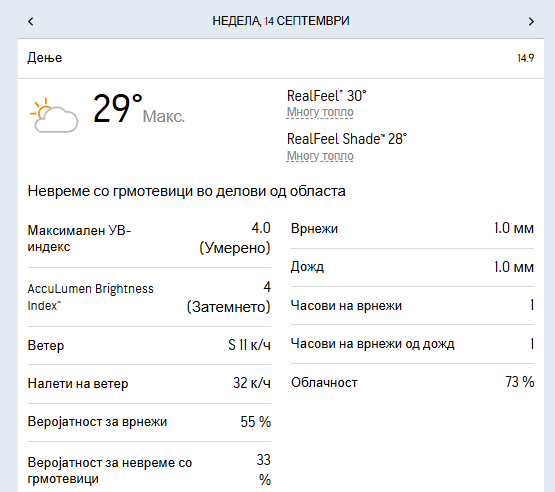555x492 pixels.
Task: Select the НЕДЕЛА, 14 СЕПТЕМВРИ date header
Action: [281, 21]
